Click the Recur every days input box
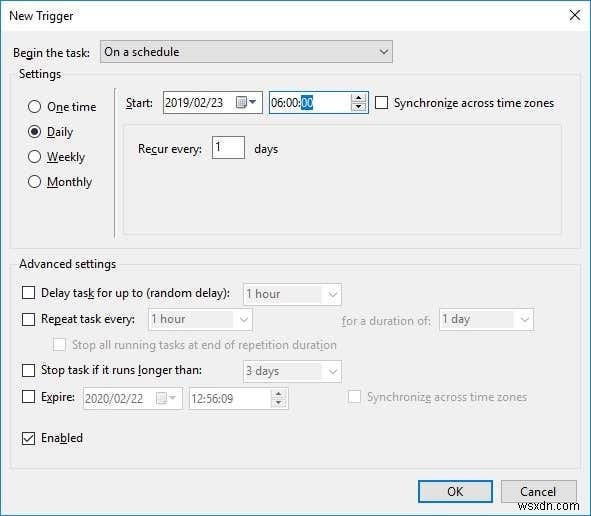 (x=228, y=147)
